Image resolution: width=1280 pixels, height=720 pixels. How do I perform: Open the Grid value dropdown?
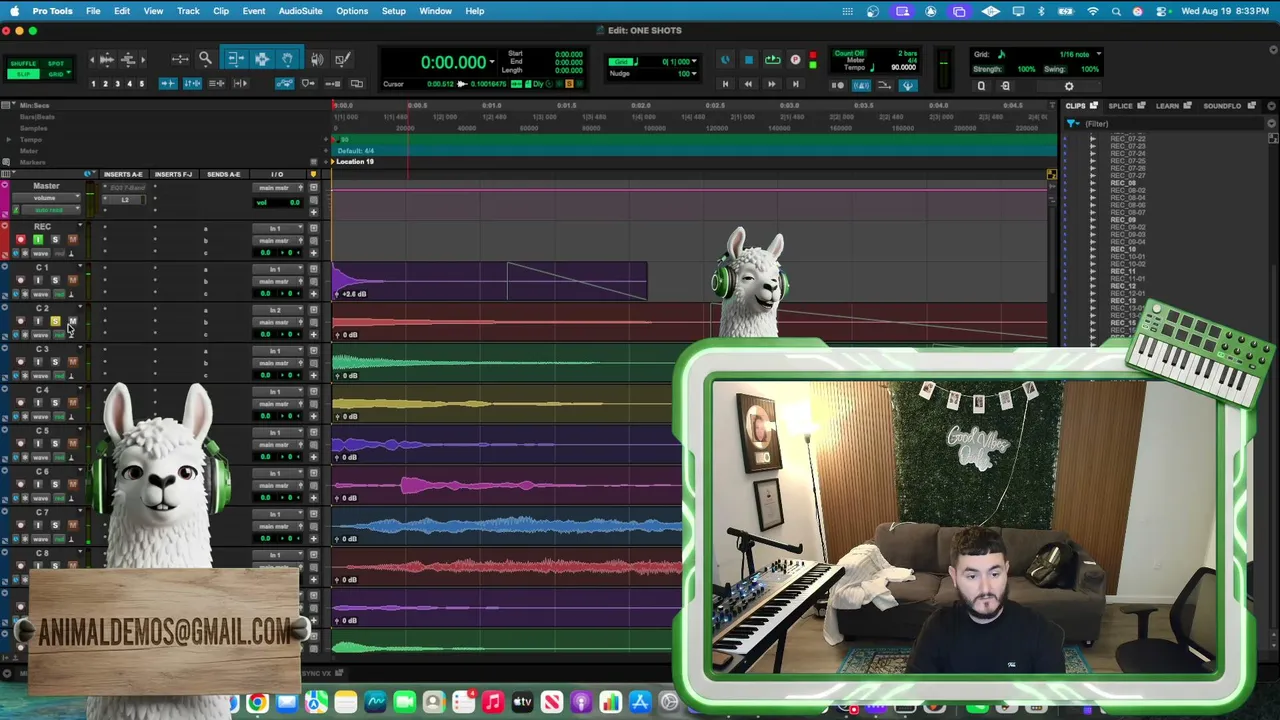[694, 62]
